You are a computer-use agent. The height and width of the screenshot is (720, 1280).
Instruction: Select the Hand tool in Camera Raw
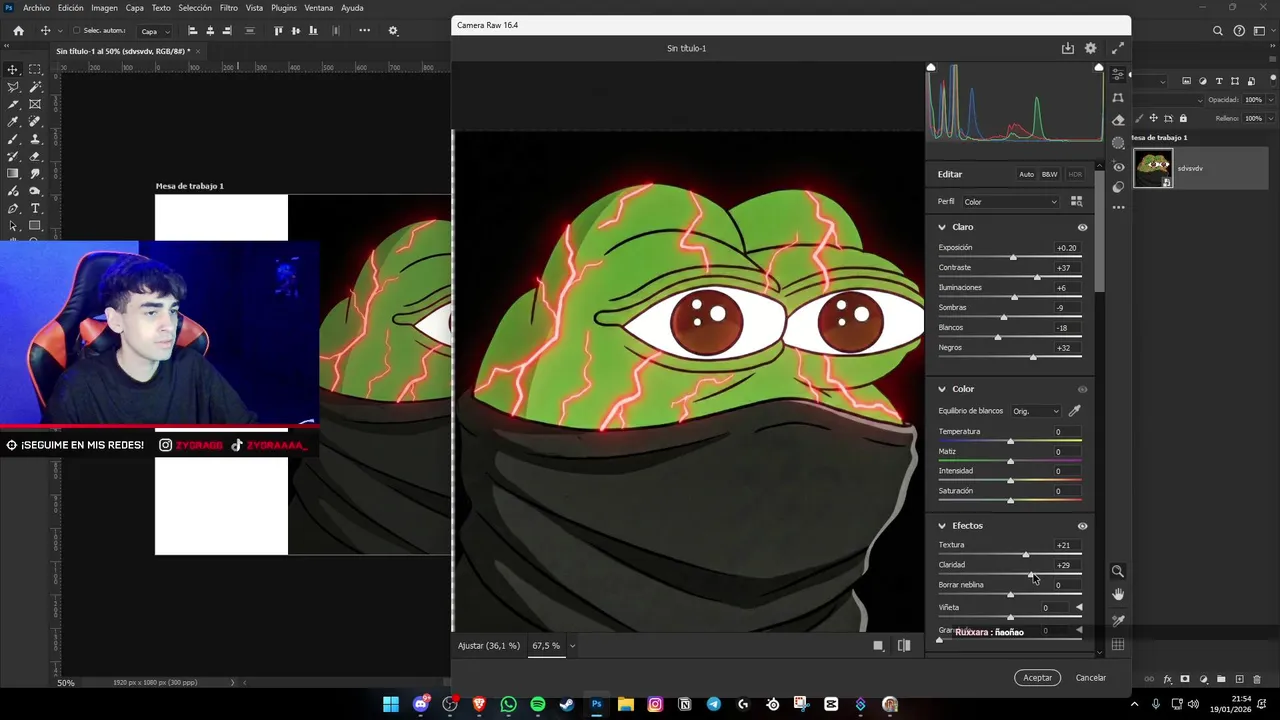(x=1118, y=595)
